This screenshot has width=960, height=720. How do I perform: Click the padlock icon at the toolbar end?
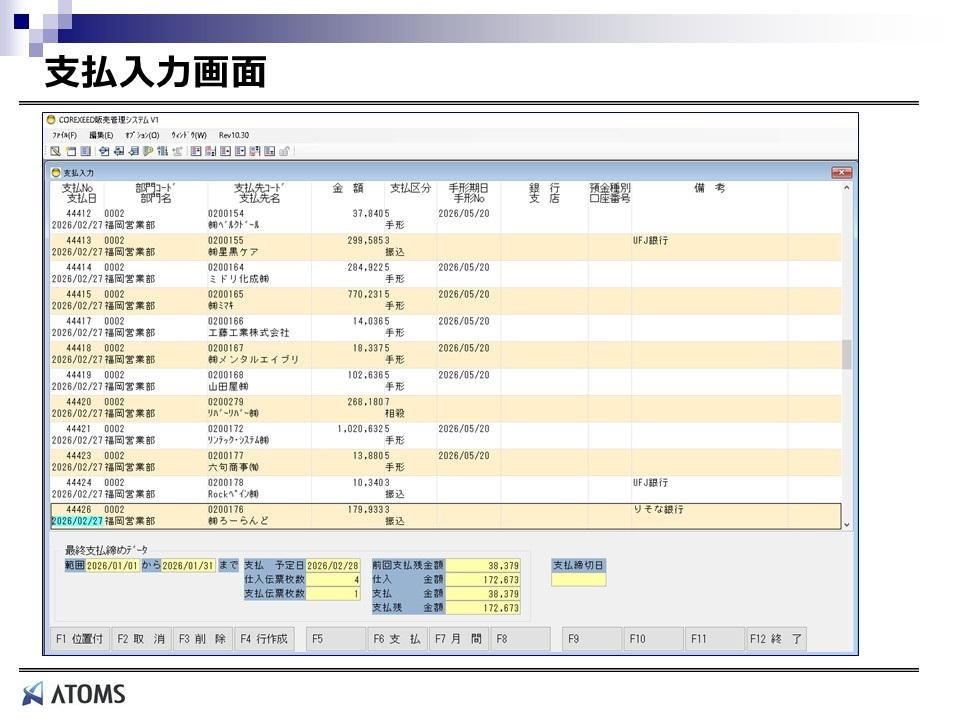click(285, 151)
